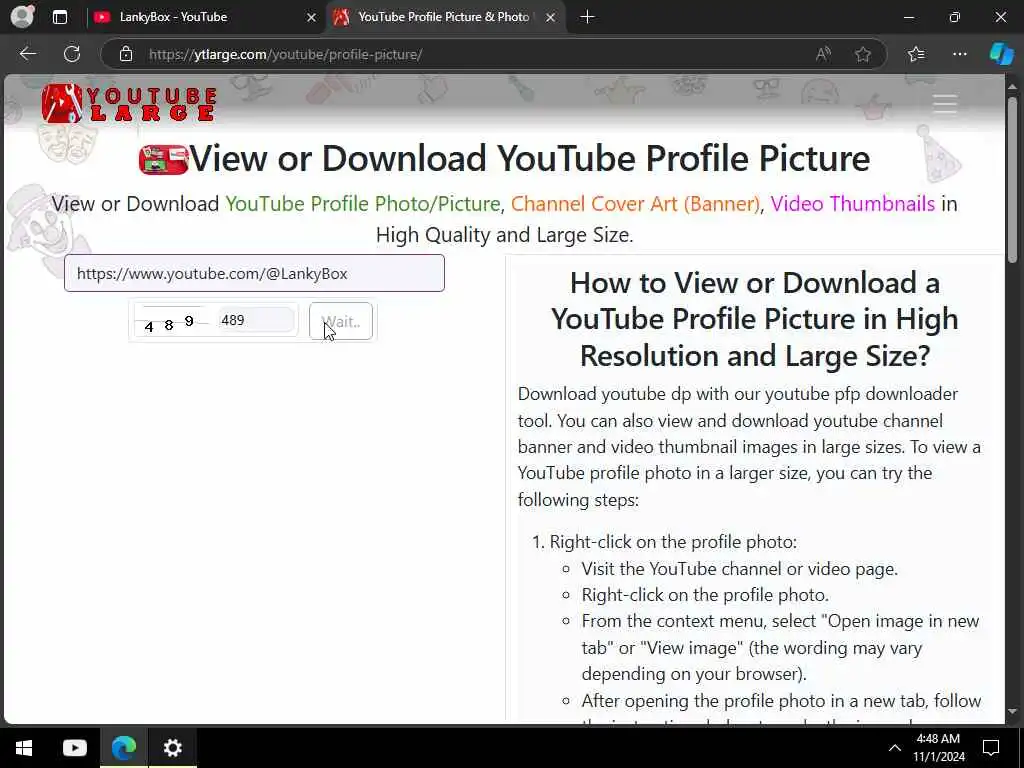Open the Video Thumbnails link

[852, 204]
